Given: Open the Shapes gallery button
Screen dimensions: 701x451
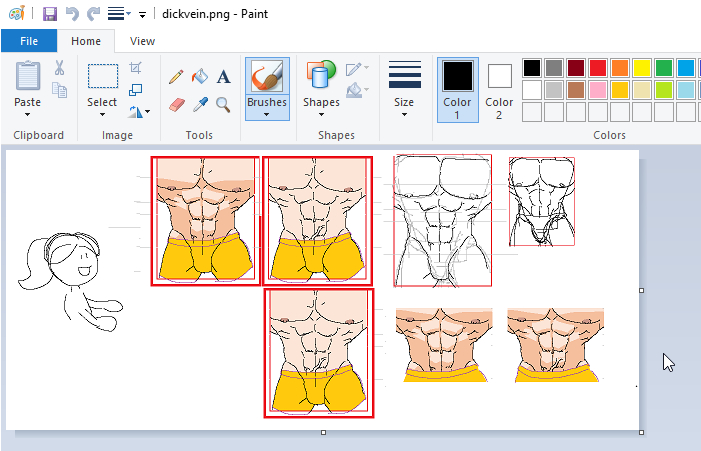Looking at the screenshot, I should point(321,88).
